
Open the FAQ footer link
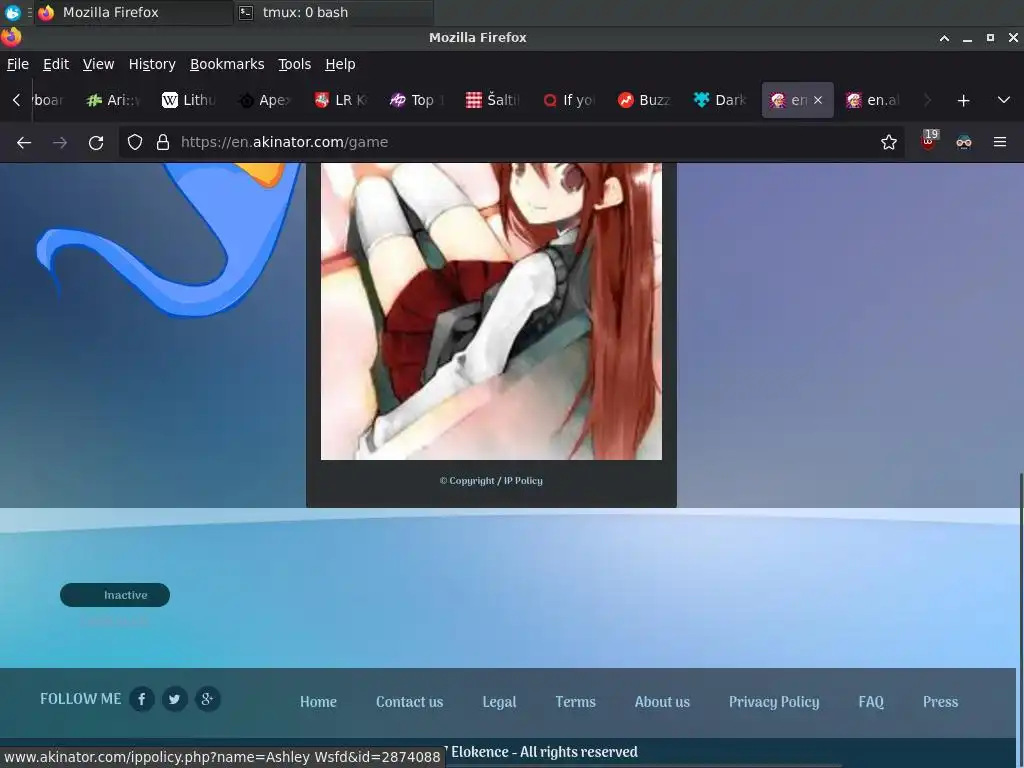(871, 702)
